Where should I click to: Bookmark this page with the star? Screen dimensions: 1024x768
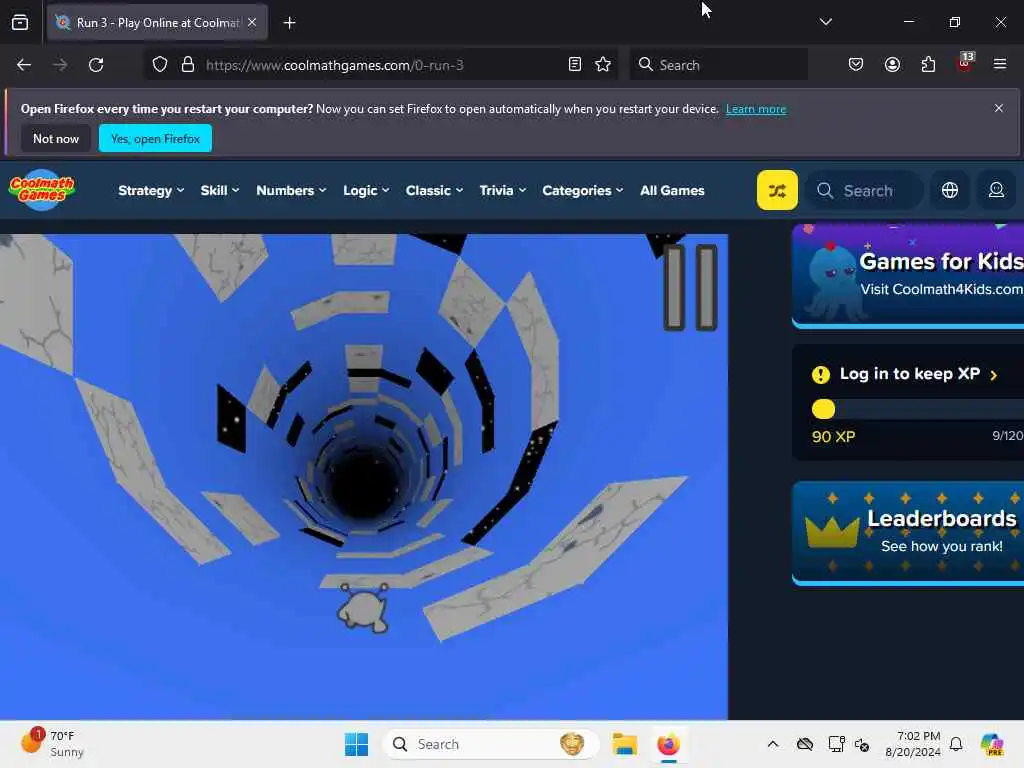tap(603, 65)
